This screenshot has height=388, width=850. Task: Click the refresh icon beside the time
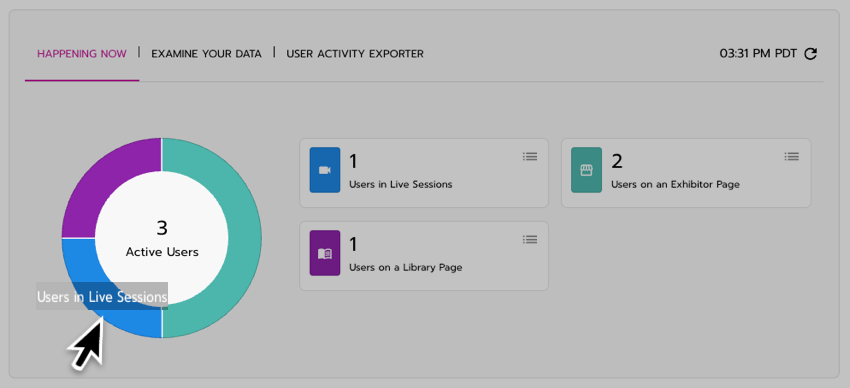[810, 54]
